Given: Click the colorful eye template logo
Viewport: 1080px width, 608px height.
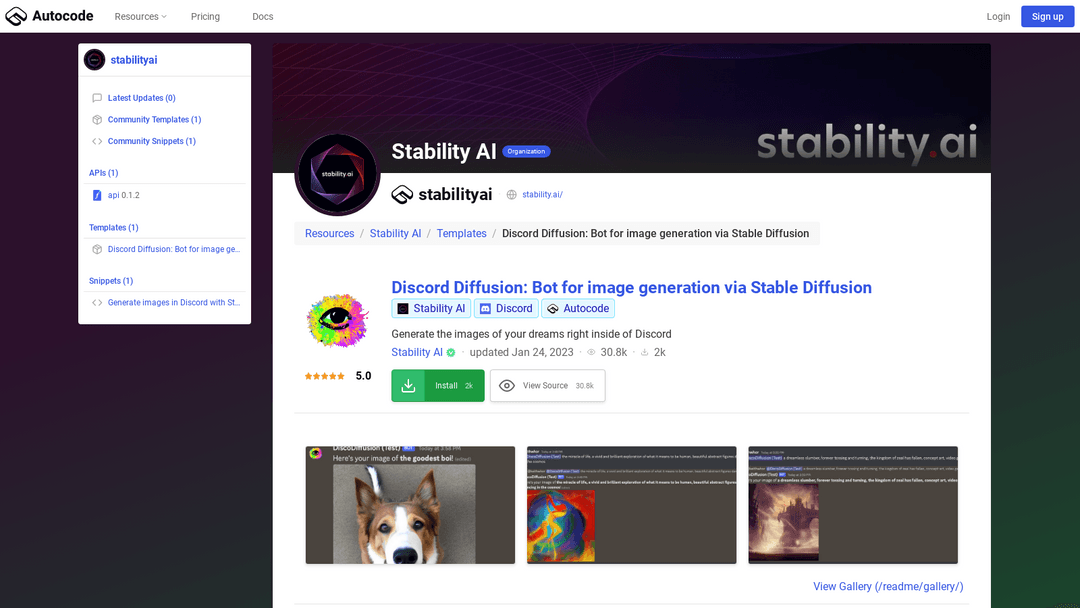Looking at the screenshot, I should point(338,320).
